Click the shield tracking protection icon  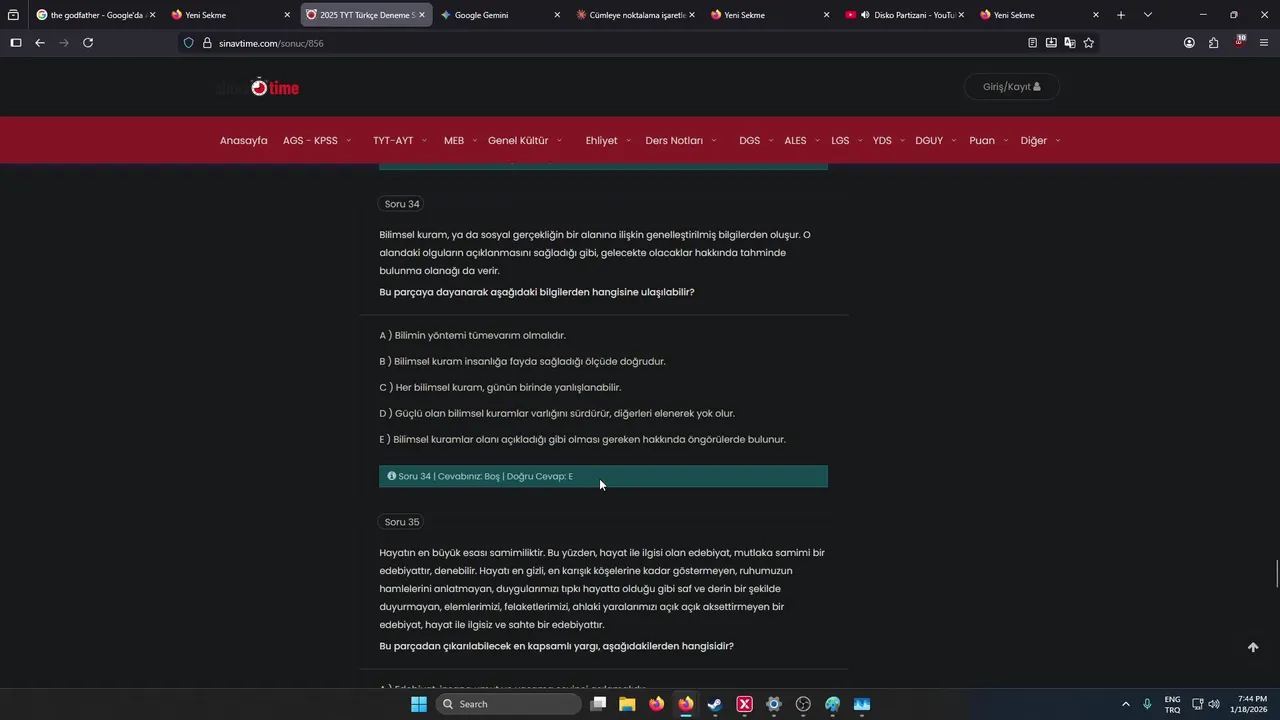pyautogui.click(x=188, y=43)
